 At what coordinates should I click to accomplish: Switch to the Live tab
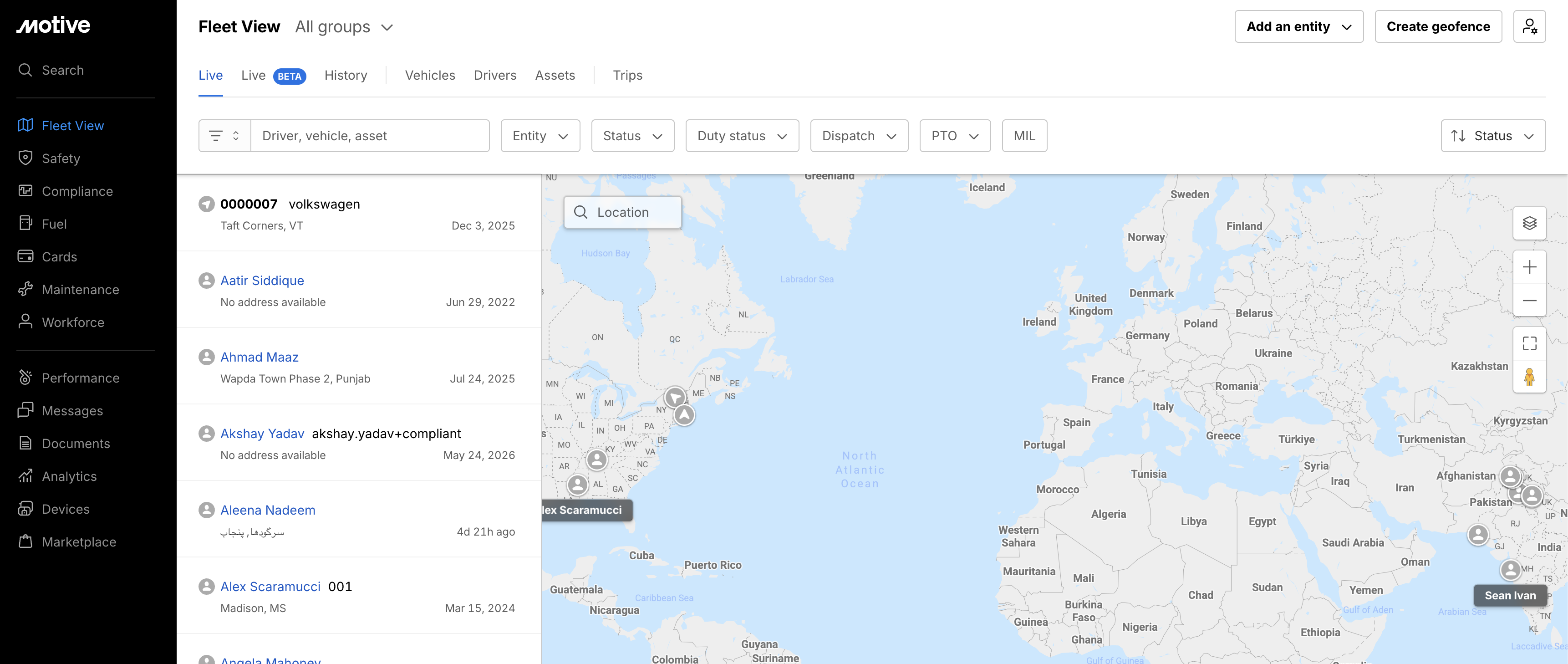[211, 76]
